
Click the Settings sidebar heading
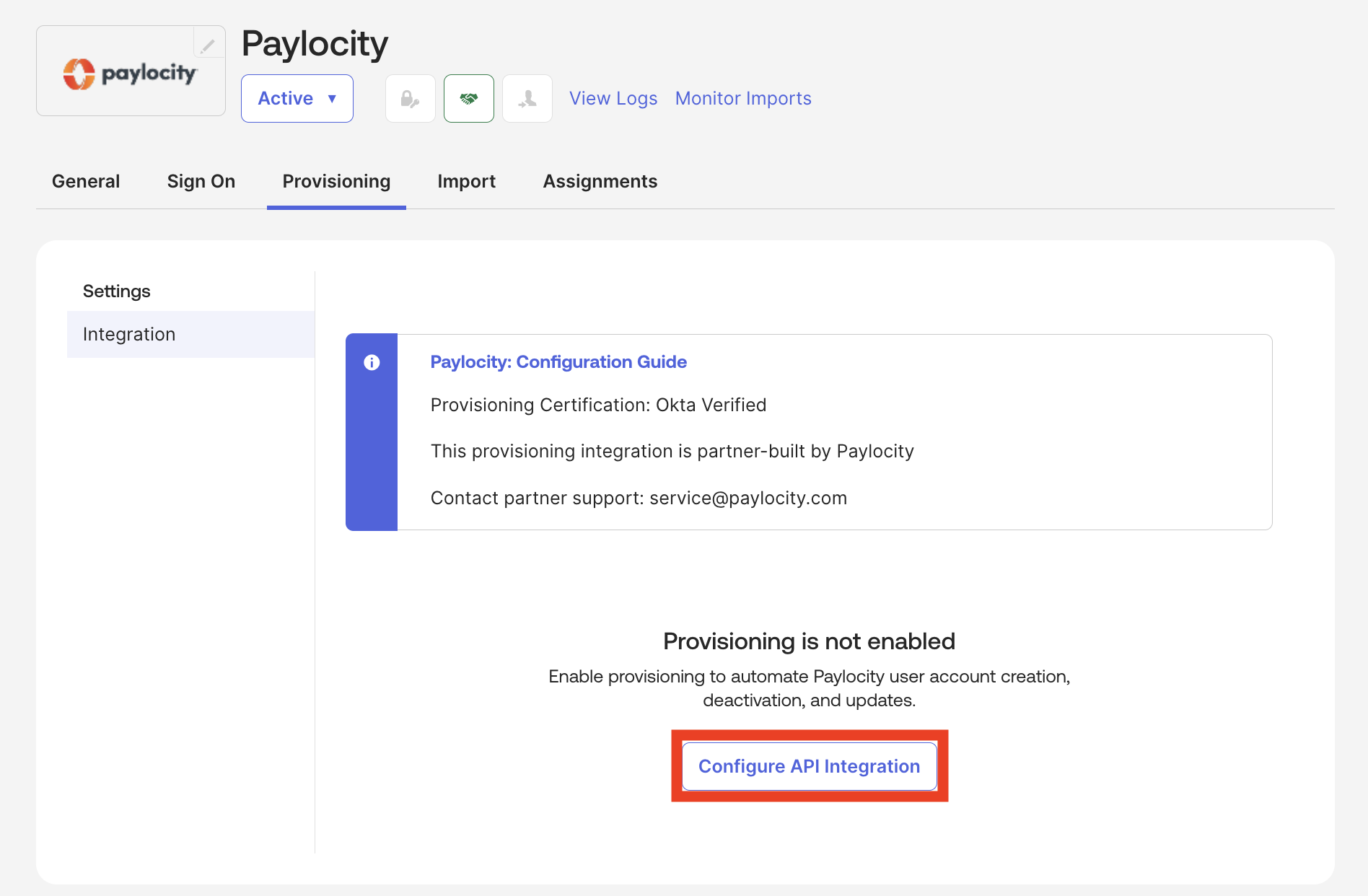coord(117,291)
